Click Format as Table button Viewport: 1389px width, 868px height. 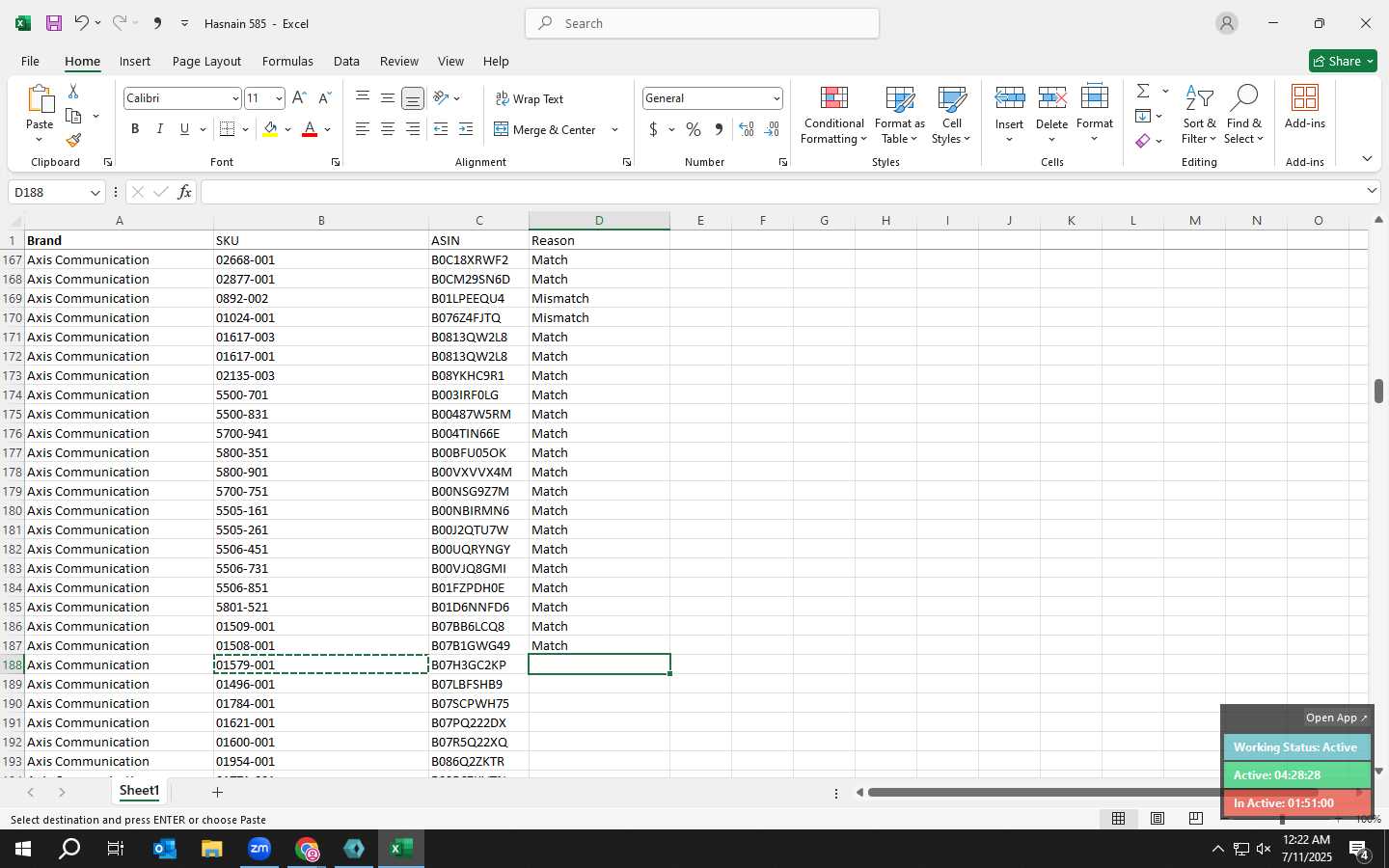click(899, 116)
